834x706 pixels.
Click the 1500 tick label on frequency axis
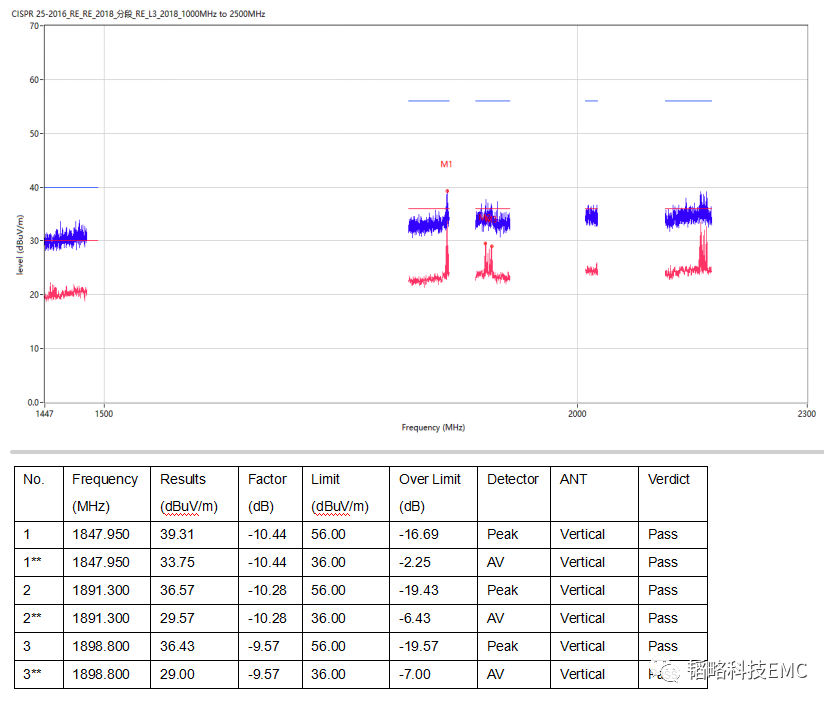pos(104,413)
